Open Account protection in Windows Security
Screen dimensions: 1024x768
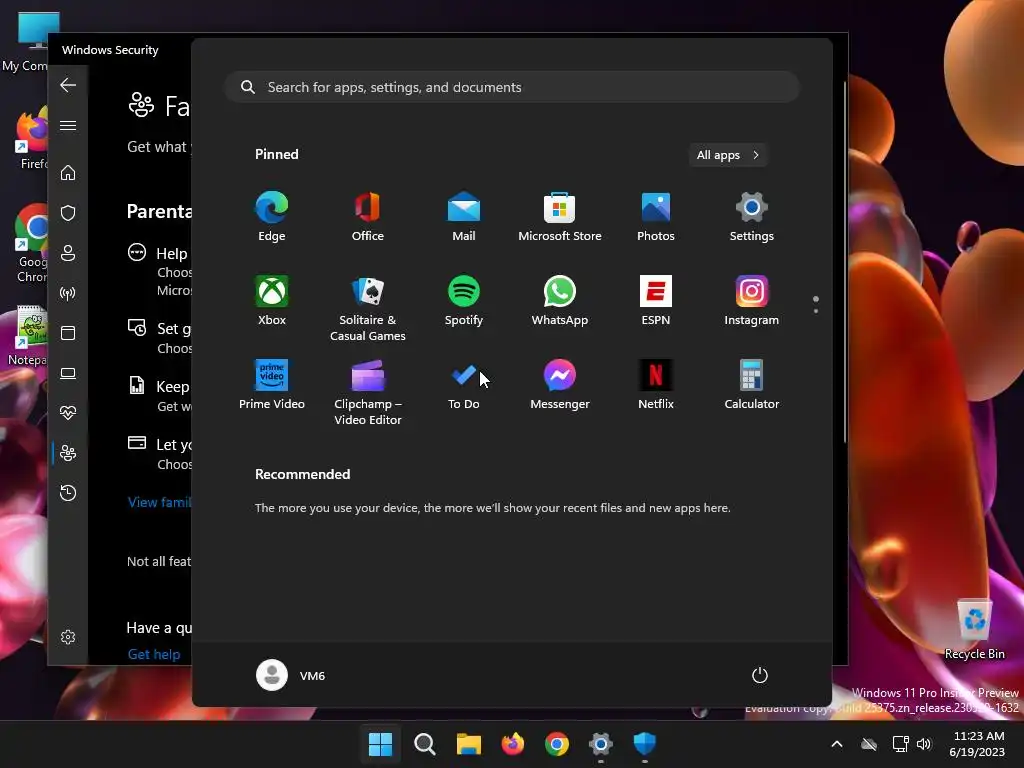pyautogui.click(x=68, y=253)
